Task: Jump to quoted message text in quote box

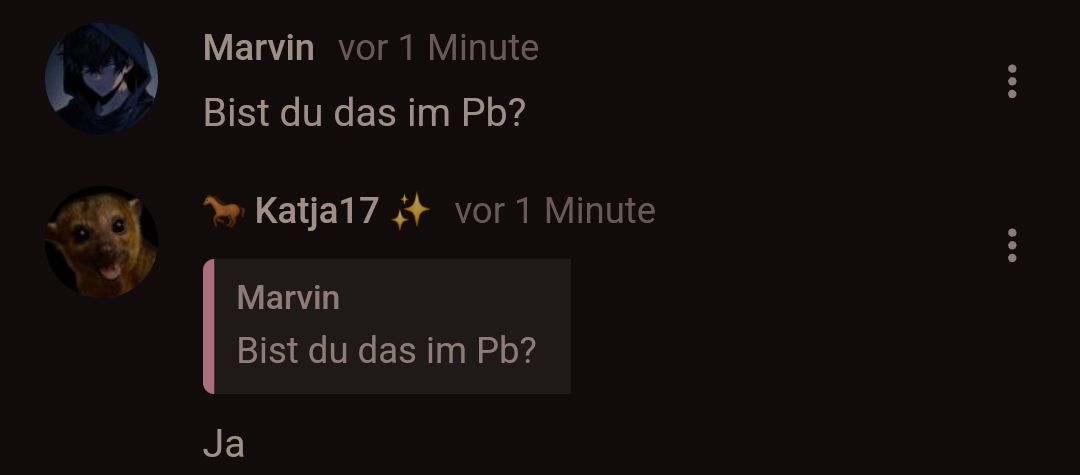Action: 386,351
